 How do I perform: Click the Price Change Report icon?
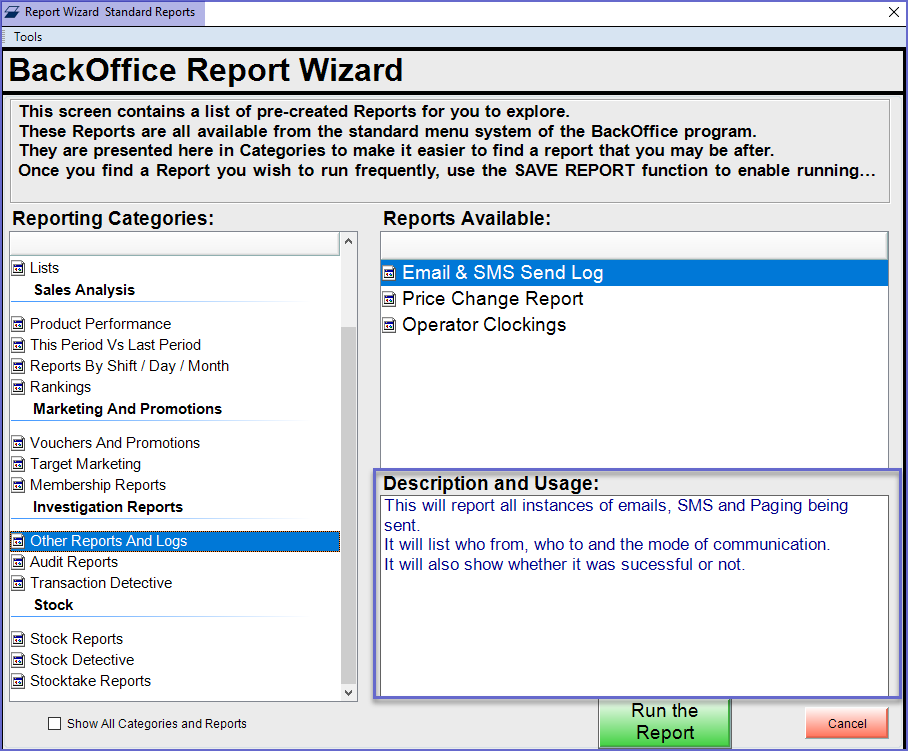(390, 299)
